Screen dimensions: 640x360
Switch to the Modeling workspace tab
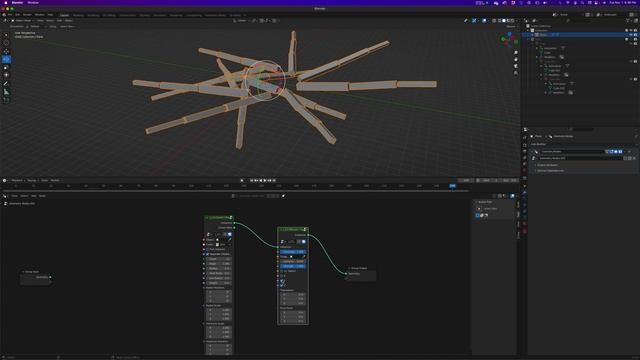[78, 15]
